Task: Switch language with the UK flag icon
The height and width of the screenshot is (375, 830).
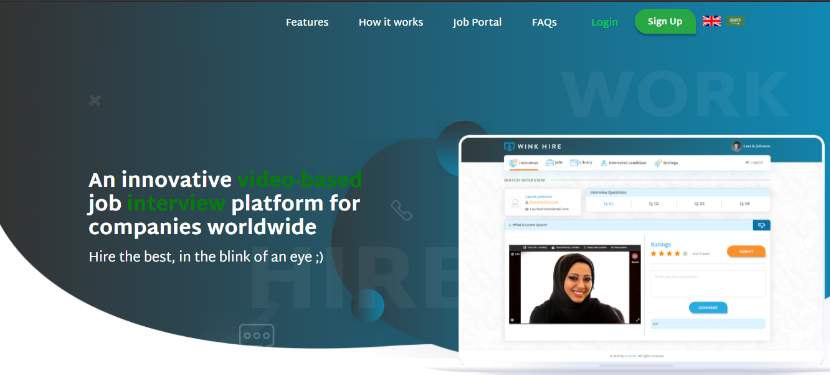Action: (711, 21)
